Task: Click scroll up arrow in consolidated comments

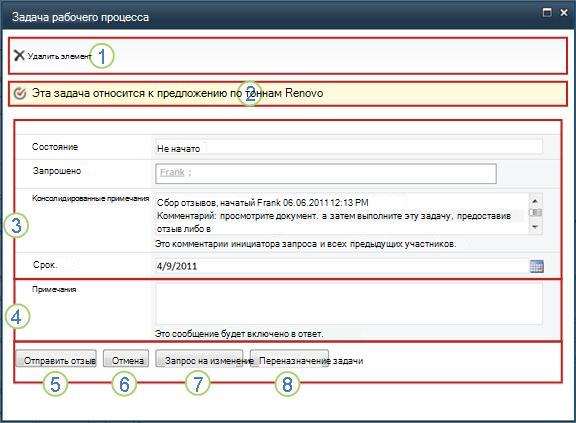Action: pos(535,200)
